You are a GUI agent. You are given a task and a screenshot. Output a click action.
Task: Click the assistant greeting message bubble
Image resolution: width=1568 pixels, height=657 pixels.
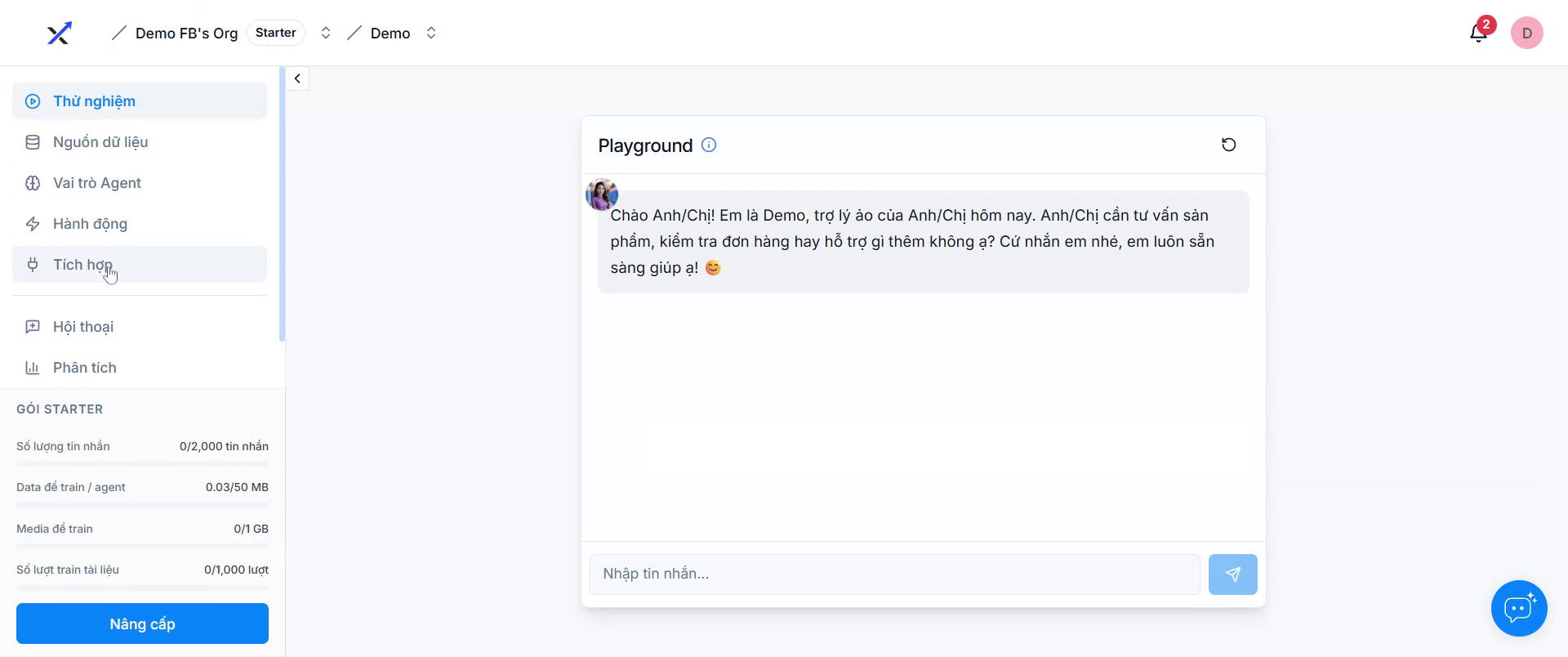click(x=923, y=242)
